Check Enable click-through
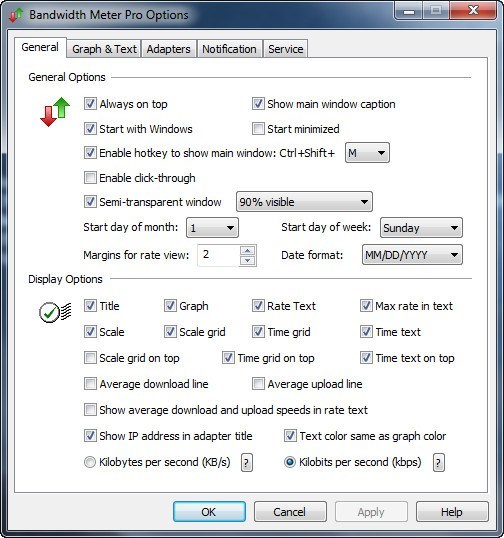Viewport: 504px width, 538px height. 90,178
